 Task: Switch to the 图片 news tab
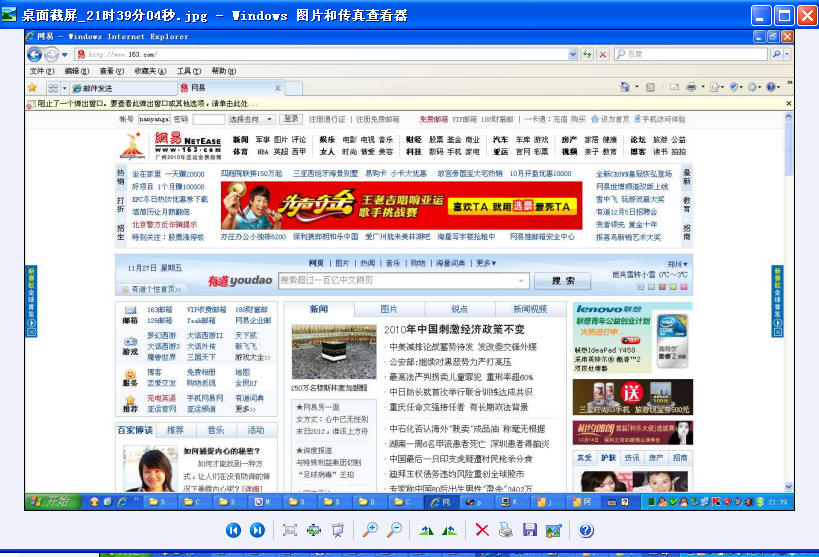389,309
